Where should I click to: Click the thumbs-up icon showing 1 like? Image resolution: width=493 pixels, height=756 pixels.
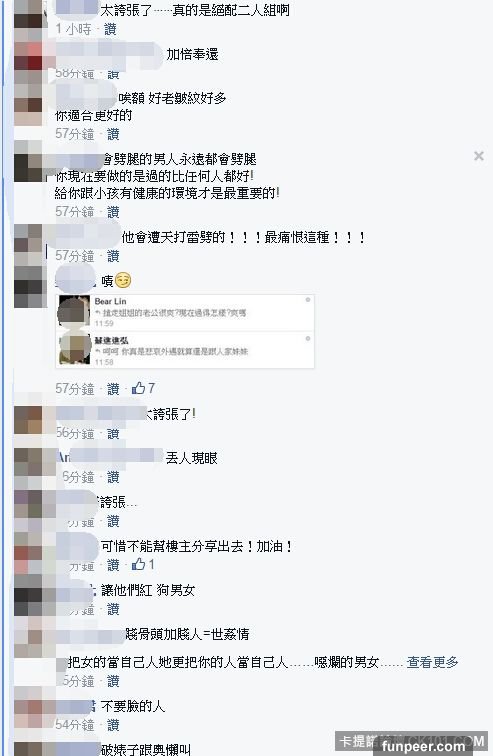click(138, 564)
